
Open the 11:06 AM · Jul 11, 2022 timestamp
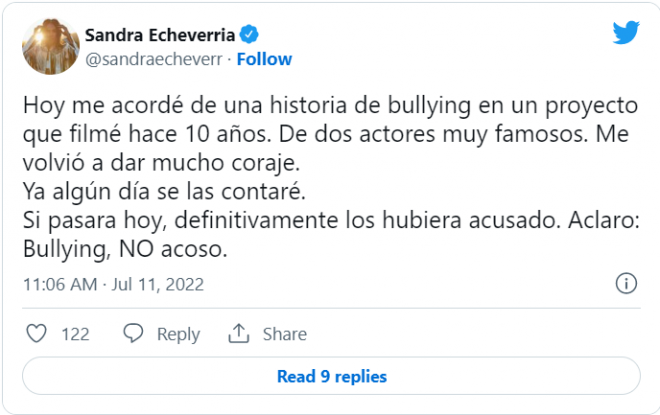(x=113, y=284)
